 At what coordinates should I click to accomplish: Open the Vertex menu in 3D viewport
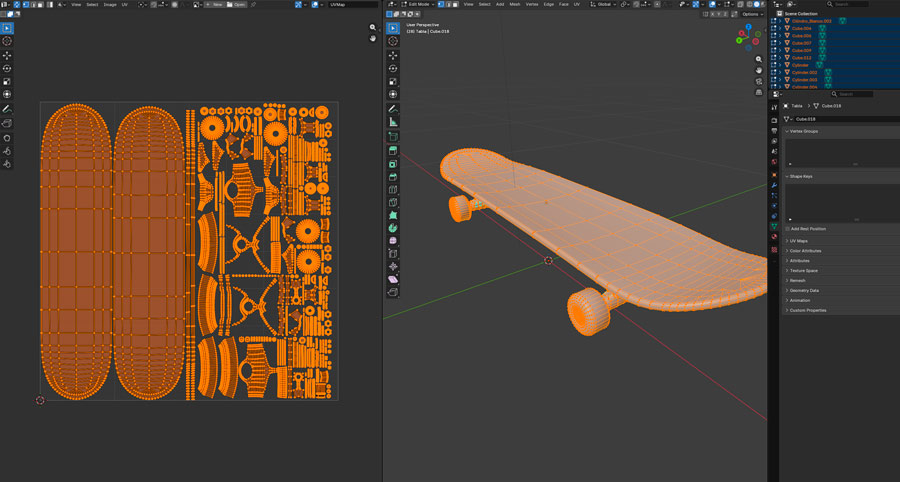pyautogui.click(x=532, y=4)
